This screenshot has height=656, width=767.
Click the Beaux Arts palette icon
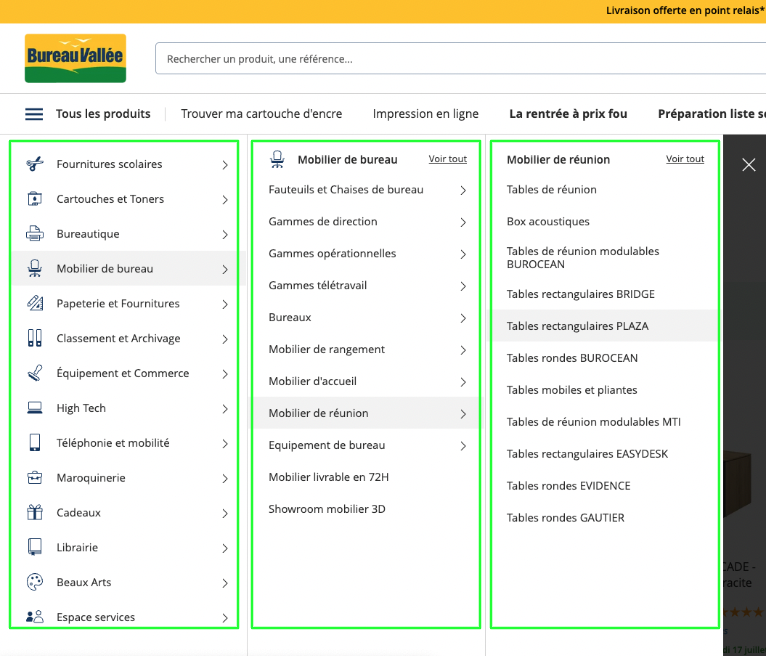(x=35, y=582)
